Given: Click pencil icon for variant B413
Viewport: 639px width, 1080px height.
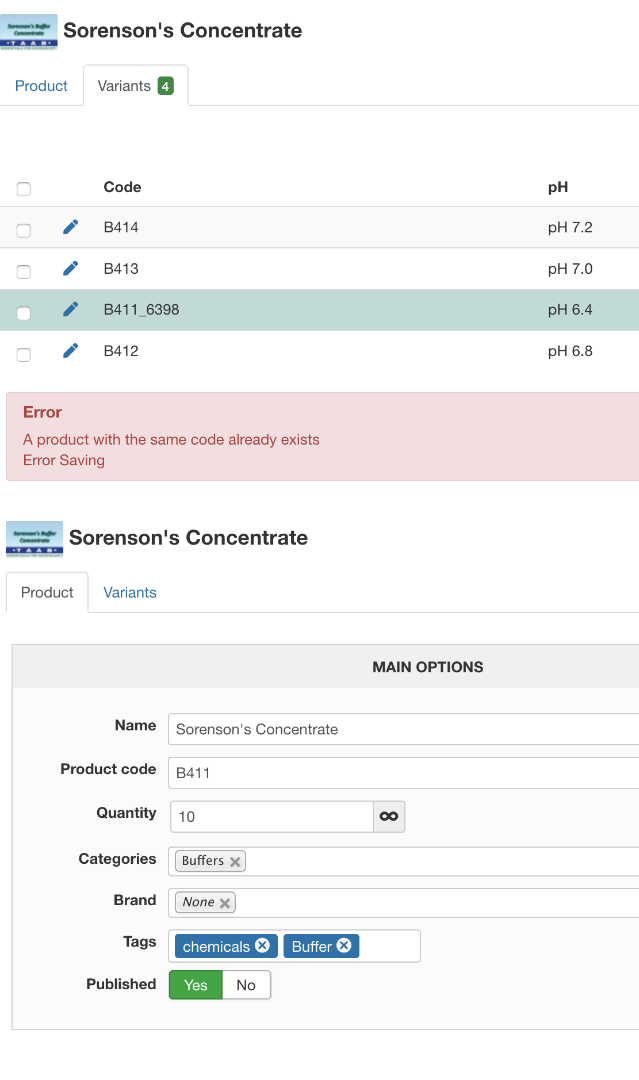Looking at the screenshot, I should (x=70, y=268).
